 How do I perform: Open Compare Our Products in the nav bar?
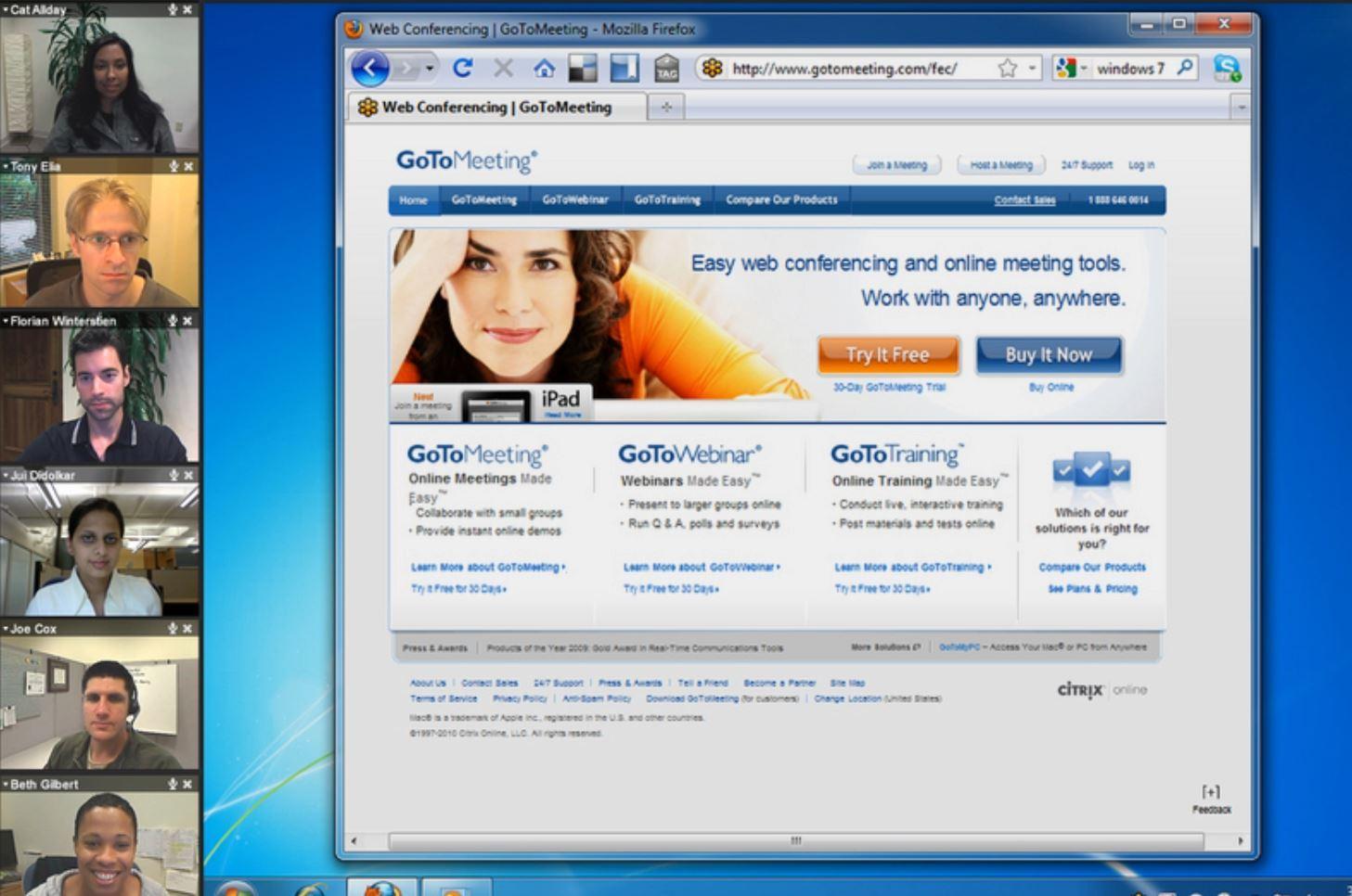click(x=781, y=199)
